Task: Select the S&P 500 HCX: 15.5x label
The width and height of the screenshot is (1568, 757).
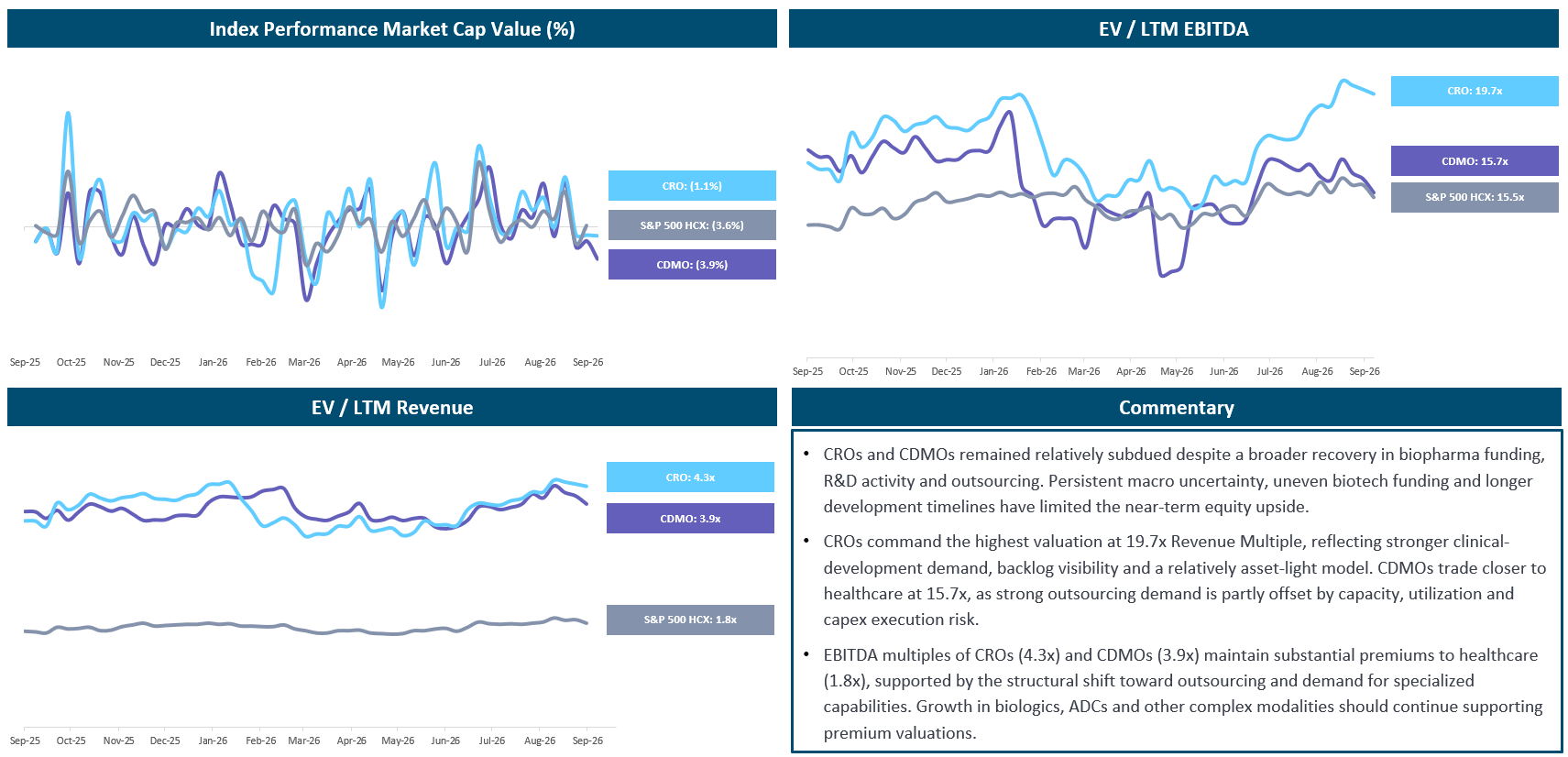Action: point(1475,197)
